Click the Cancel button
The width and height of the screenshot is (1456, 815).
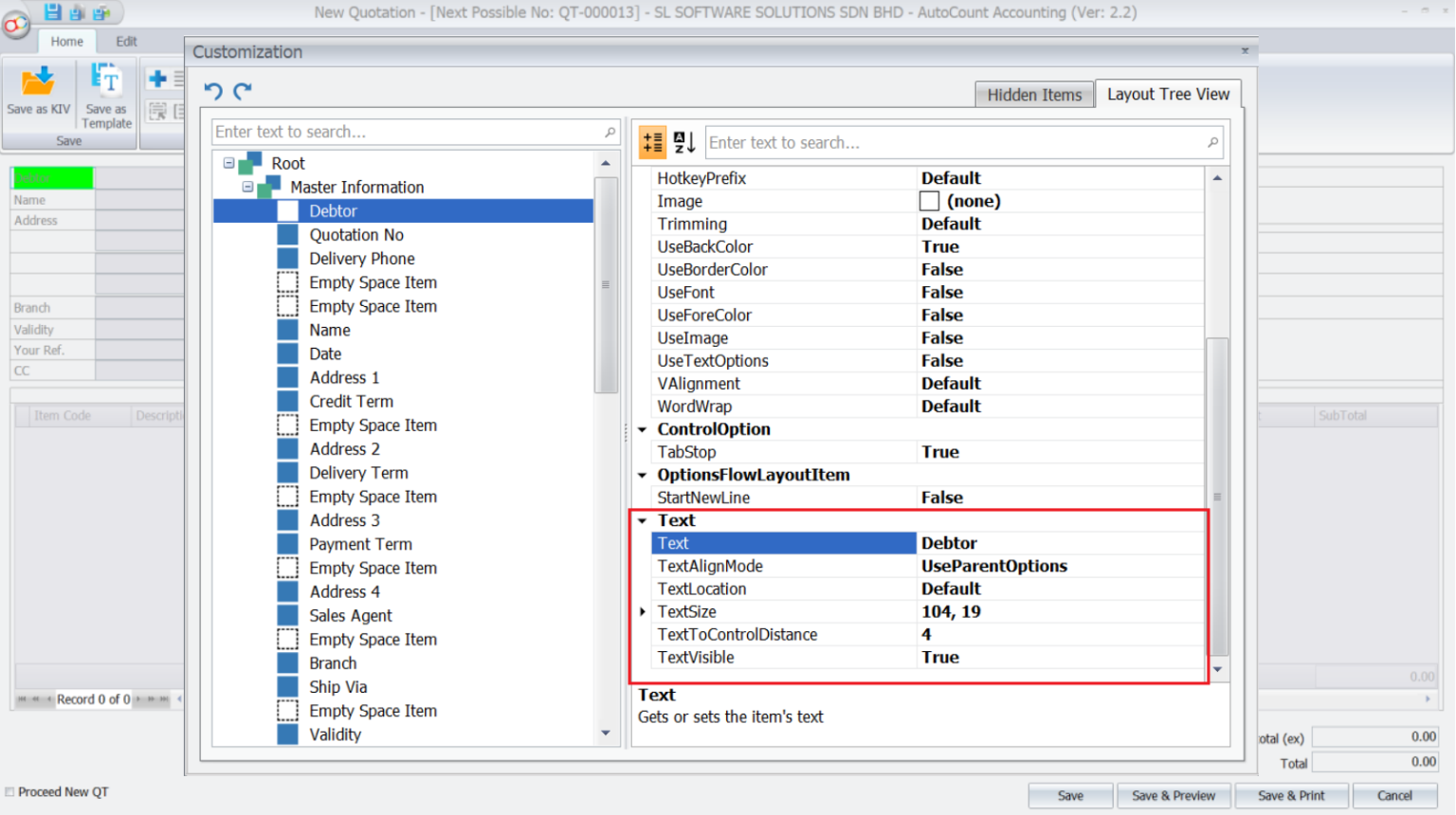tap(1394, 796)
